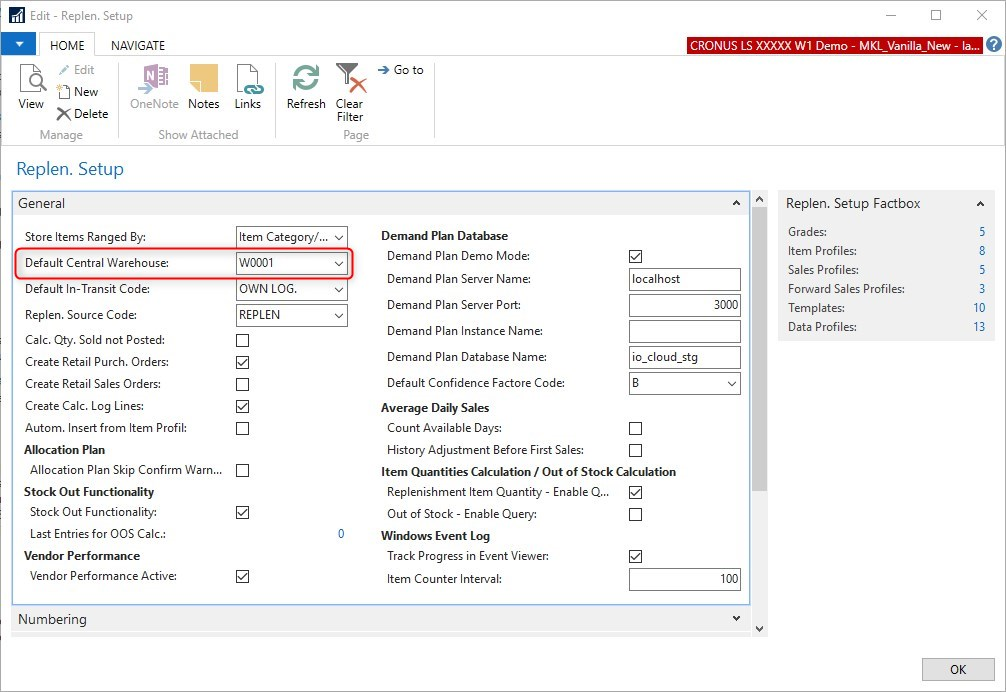Switch to the NAVIGATE tab
Viewport: 1006px width, 692px height.
point(138,45)
